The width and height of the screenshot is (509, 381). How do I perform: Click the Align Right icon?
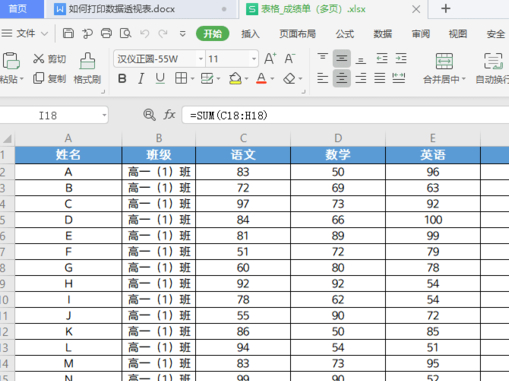click(x=361, y=78)
